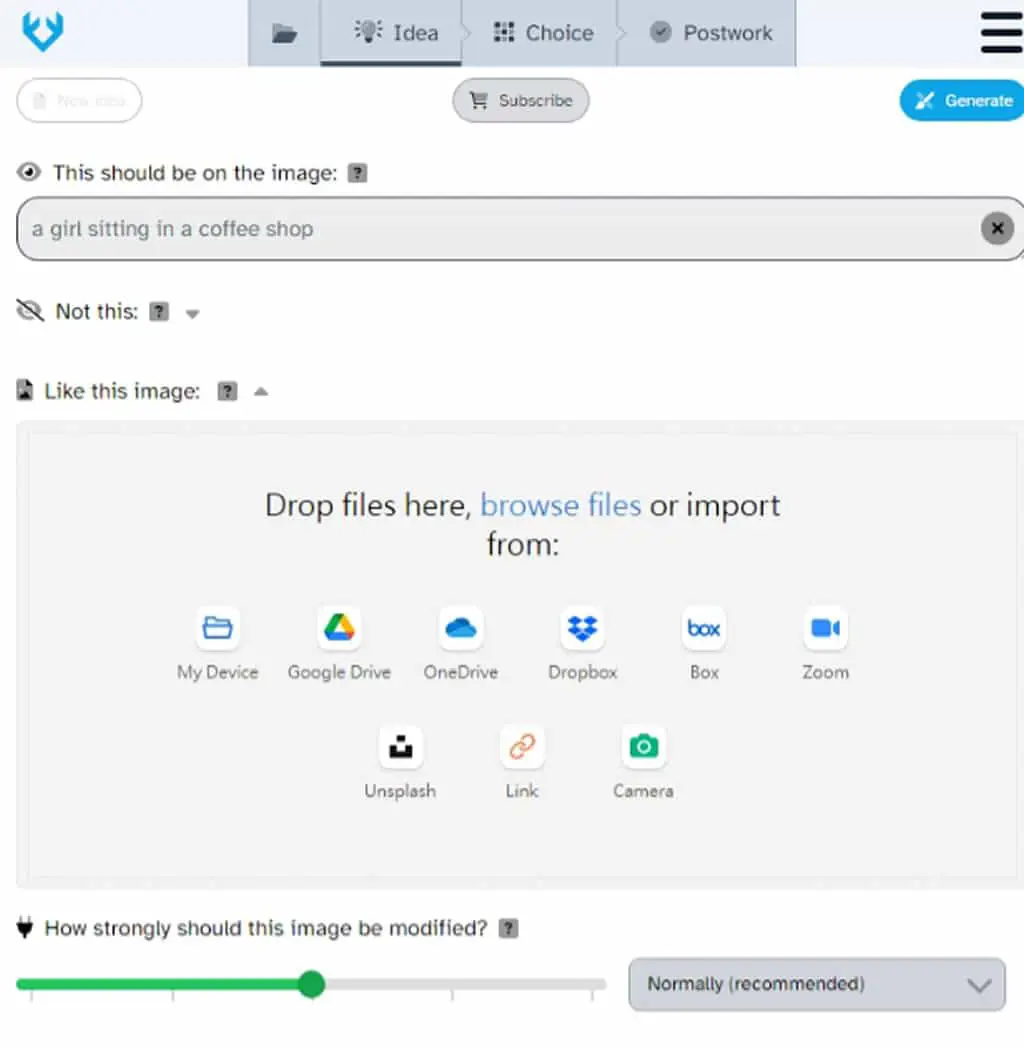Open the folder icon tab

click(x=284, y=33)
